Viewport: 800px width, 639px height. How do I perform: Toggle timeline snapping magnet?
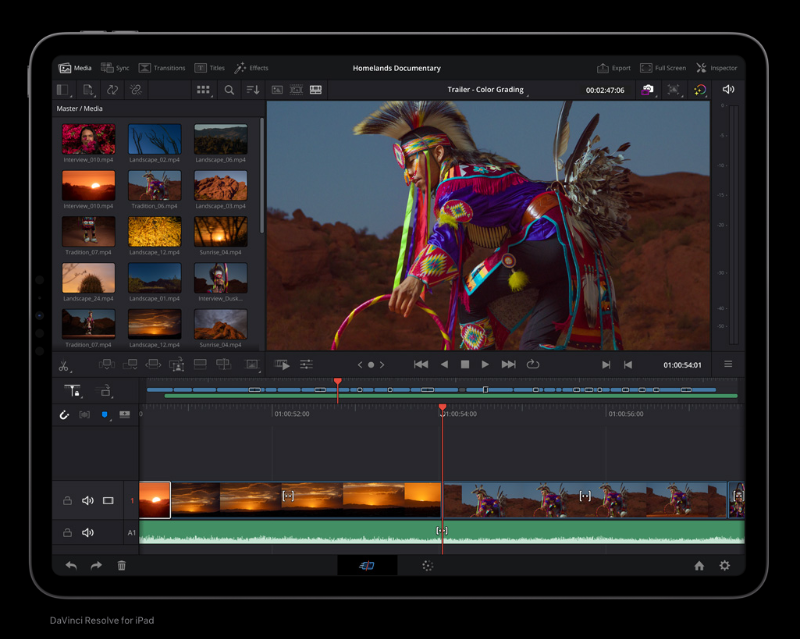tap(65, 415)
